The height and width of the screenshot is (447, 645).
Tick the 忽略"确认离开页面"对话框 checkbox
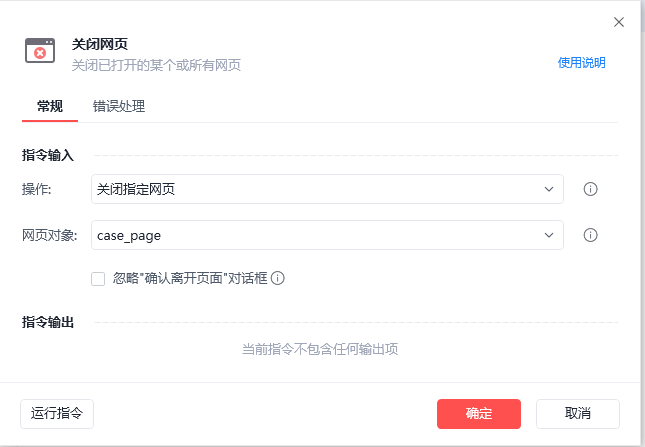click(98, 279)
